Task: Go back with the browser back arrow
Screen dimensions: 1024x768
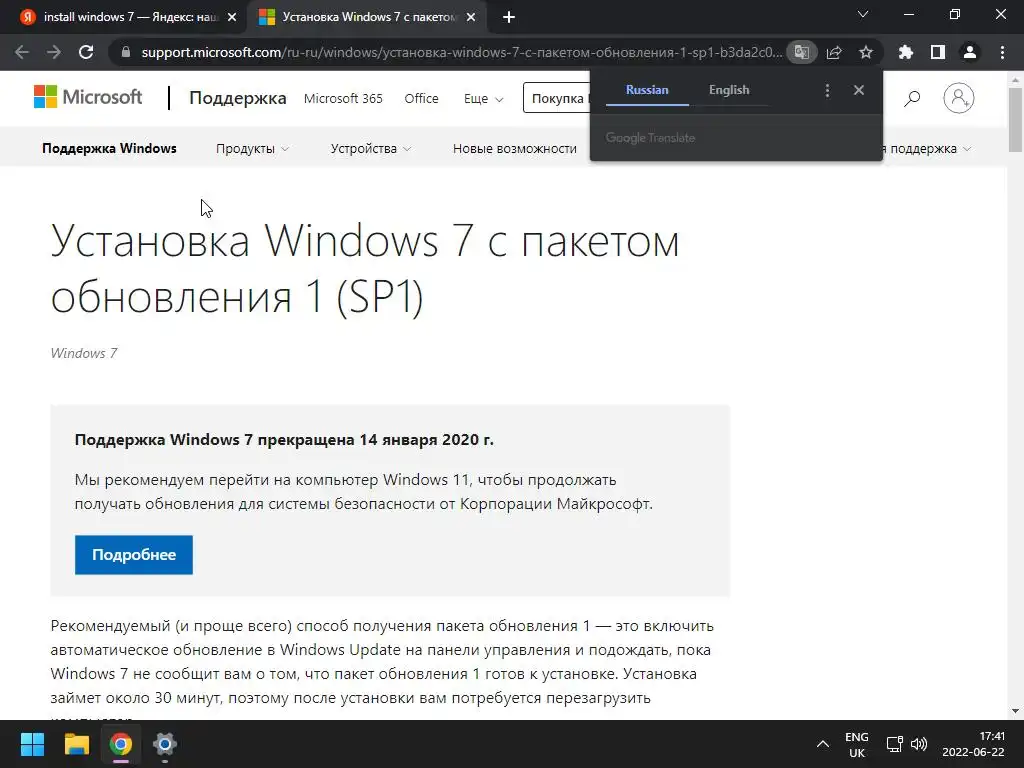Action: (22, 52)
